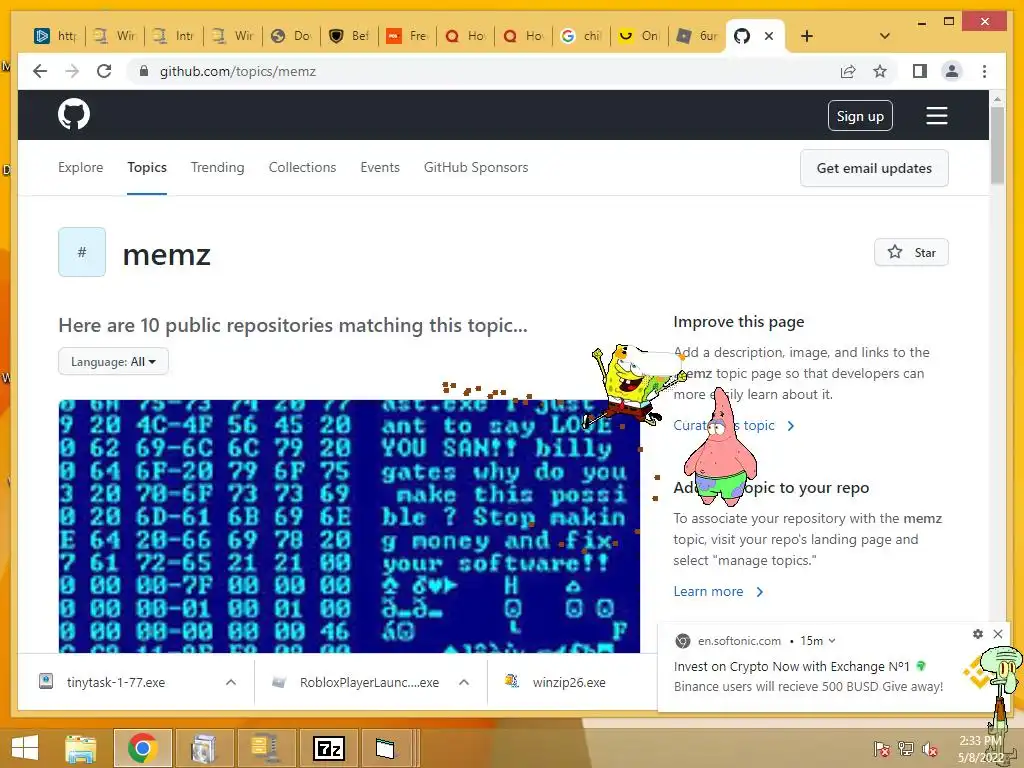Viewport: 1024px width, 768px height.
Task: Open the Windows Start button
Action: coord(25,748)
